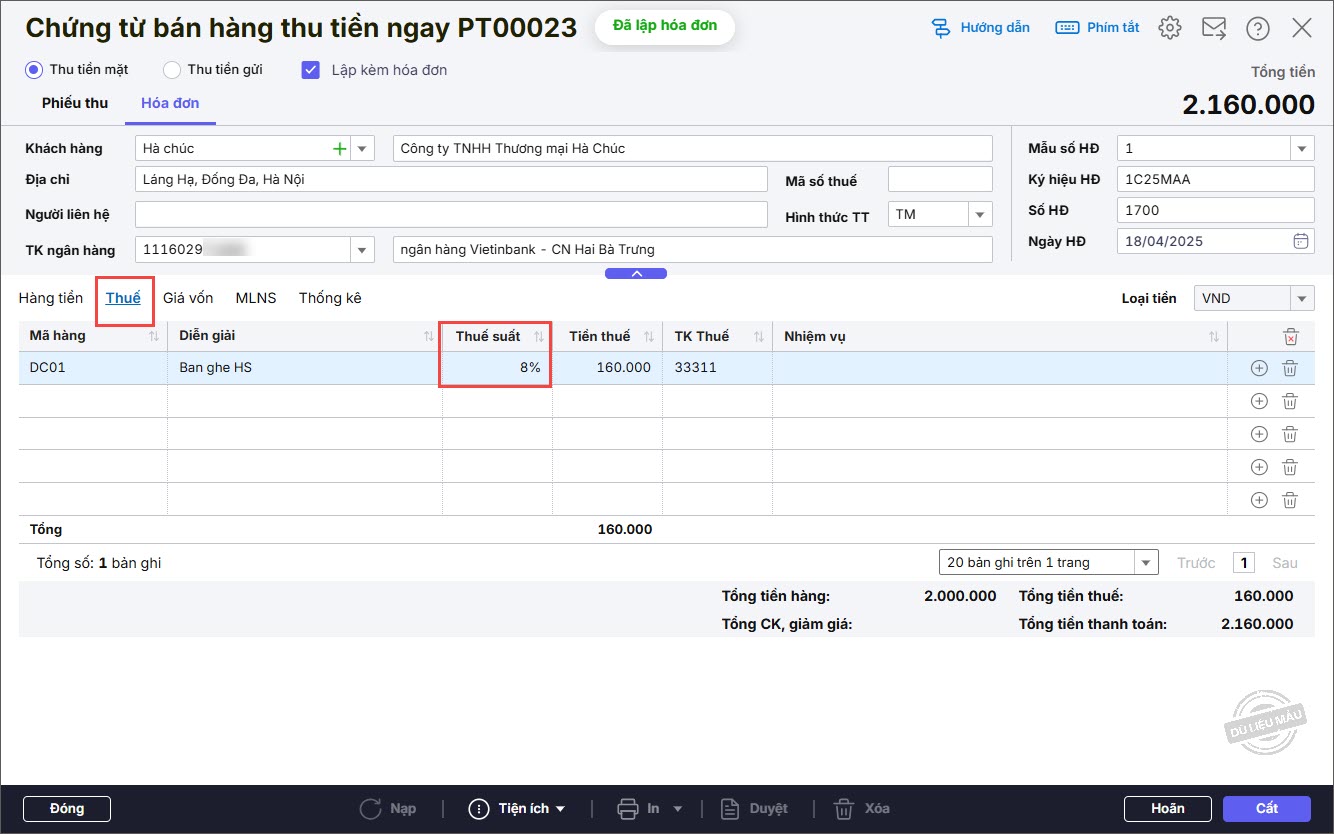The image size is (1334, 834).
Task: Click the Cất save button
Action: coord(1266,808)
